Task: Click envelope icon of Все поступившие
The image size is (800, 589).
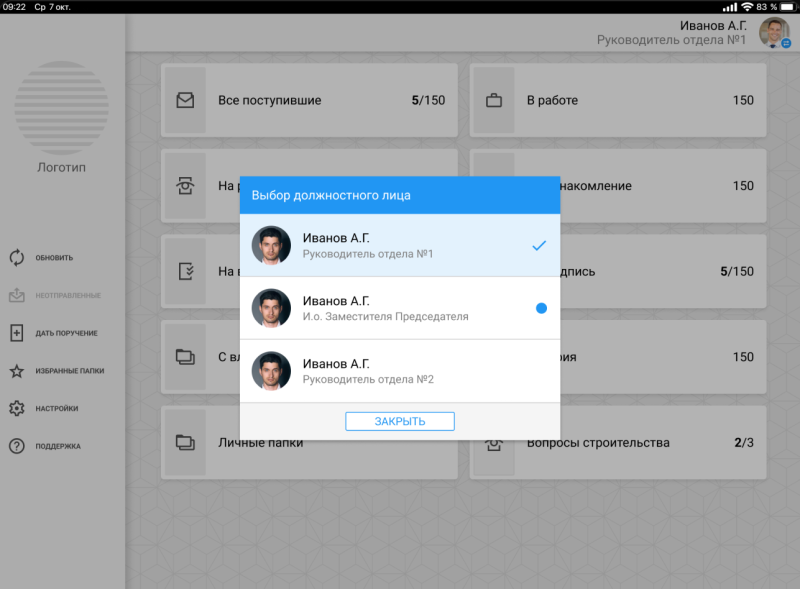Action: pyautogui.click(x=185, y=100)
